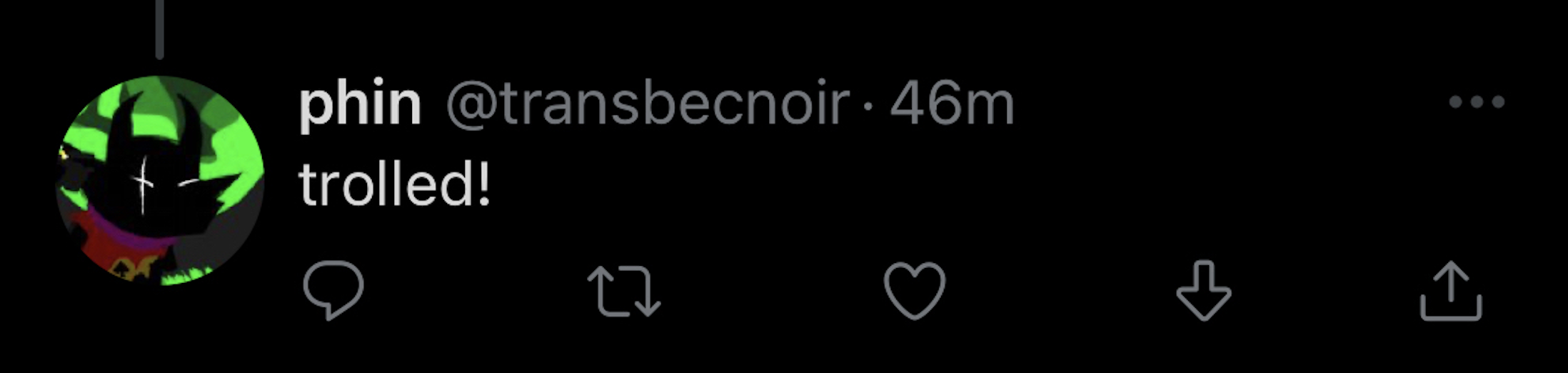Image resolution: width=1568 pixels, height=373 pixels.
Task: Favorite the "trolled!" tweet using the heart outline
Action: tap(915, 290)
